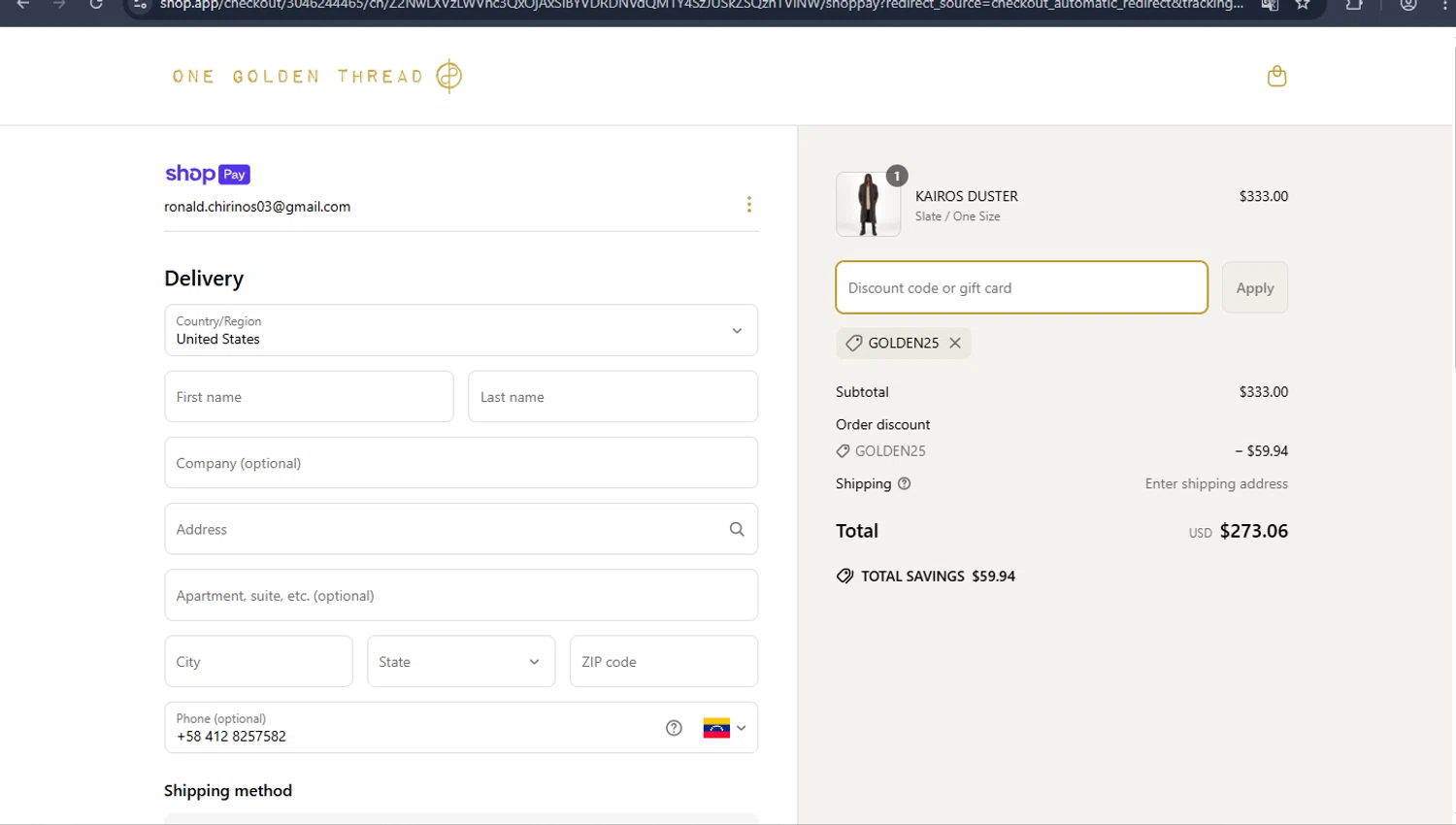Click the TOTAL SAVINGS $59.94 text
Viewport: 1456px width, 825px height.
pyautogui.click(x=938, y=576)
